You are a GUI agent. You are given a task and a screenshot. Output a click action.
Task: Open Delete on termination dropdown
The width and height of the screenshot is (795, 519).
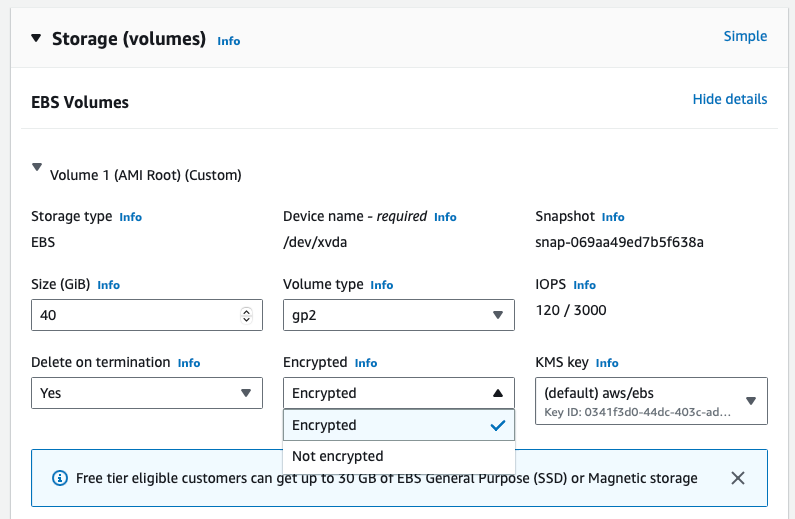click(x=146, y=393)
